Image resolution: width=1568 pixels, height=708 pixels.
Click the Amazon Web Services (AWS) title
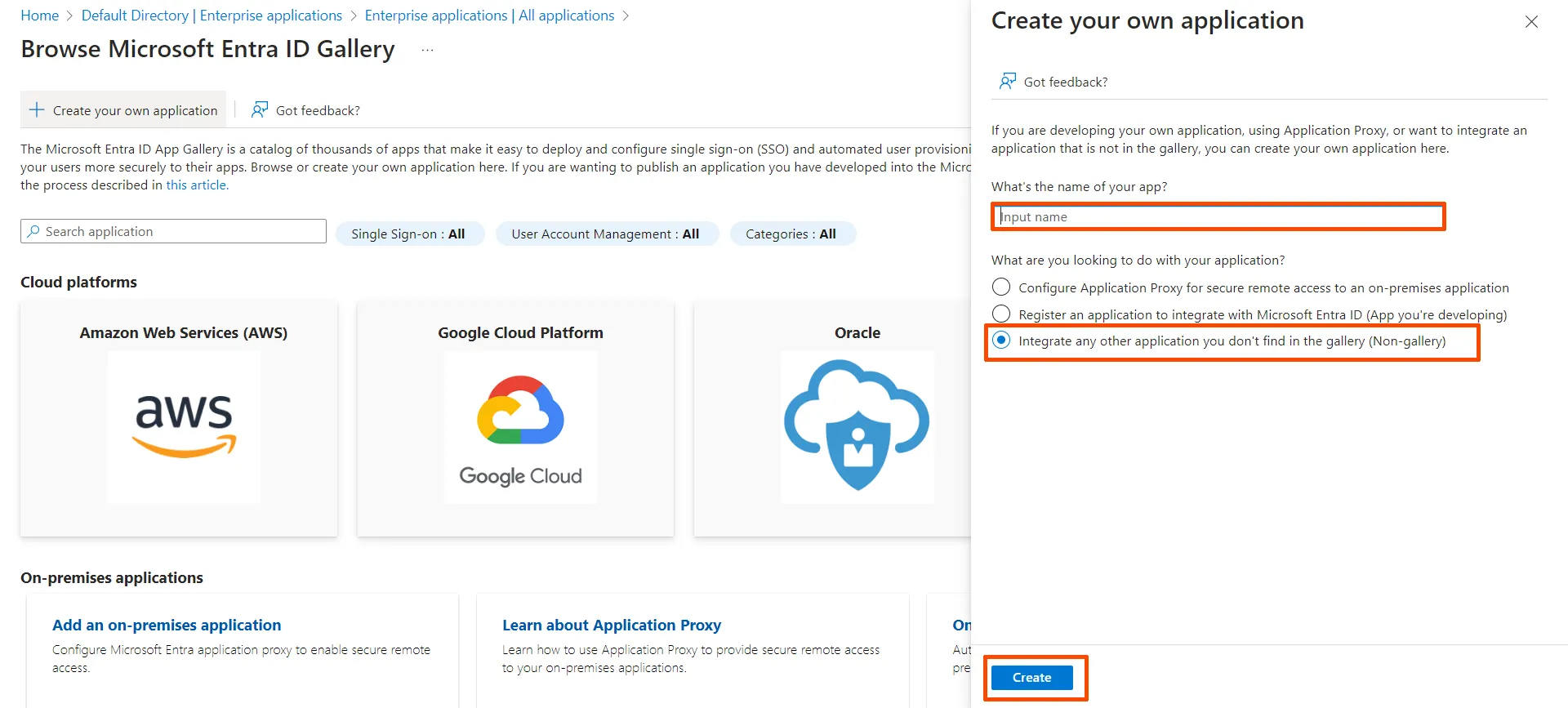(184, 333)
